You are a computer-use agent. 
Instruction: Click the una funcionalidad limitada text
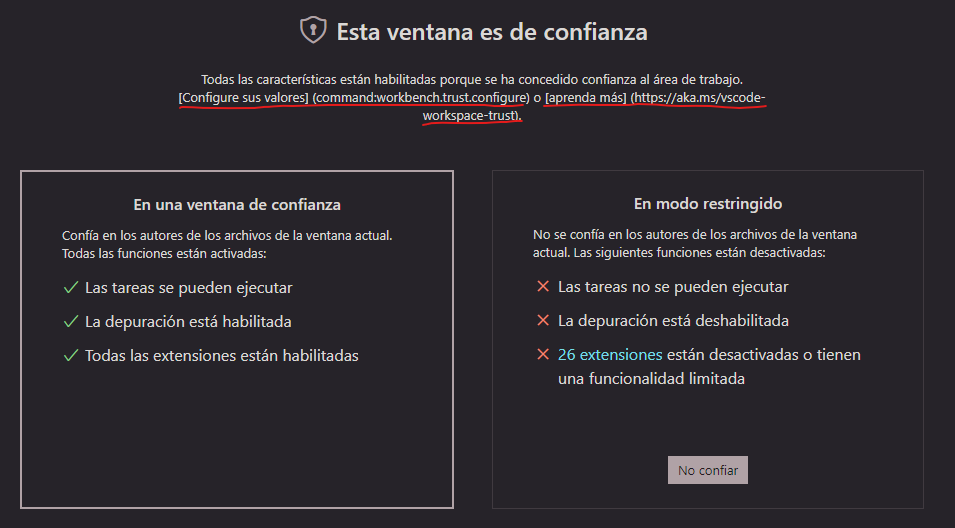coord(651,379)
